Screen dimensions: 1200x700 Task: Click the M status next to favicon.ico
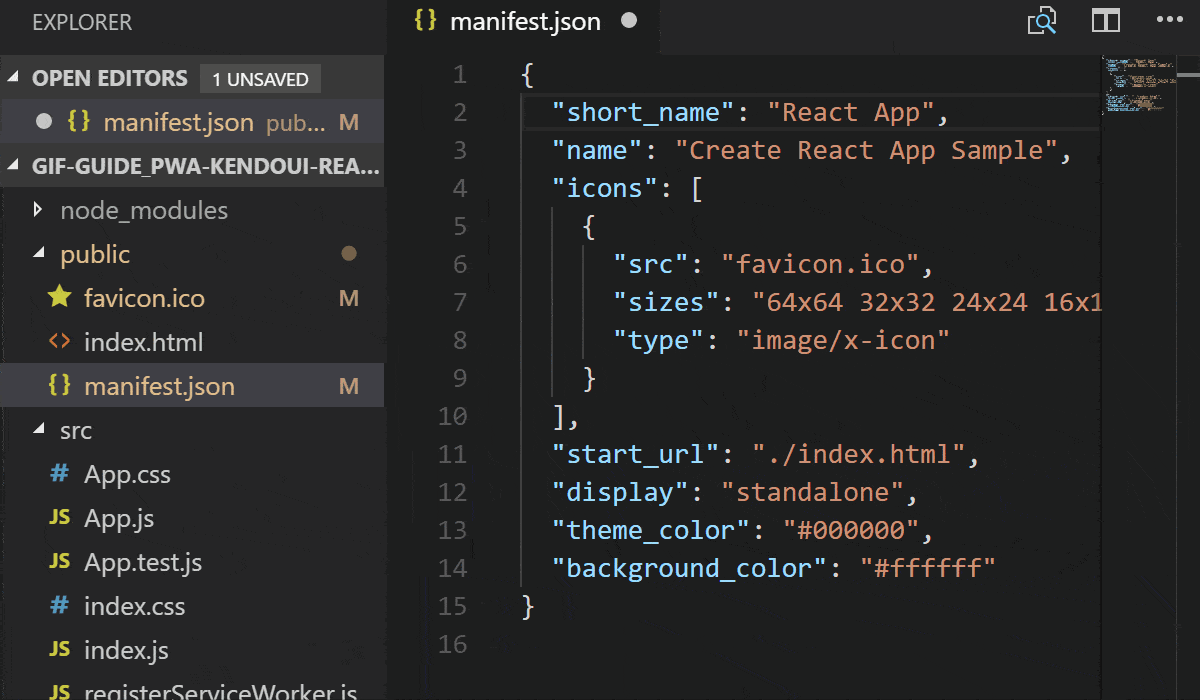tap(349, 298)
